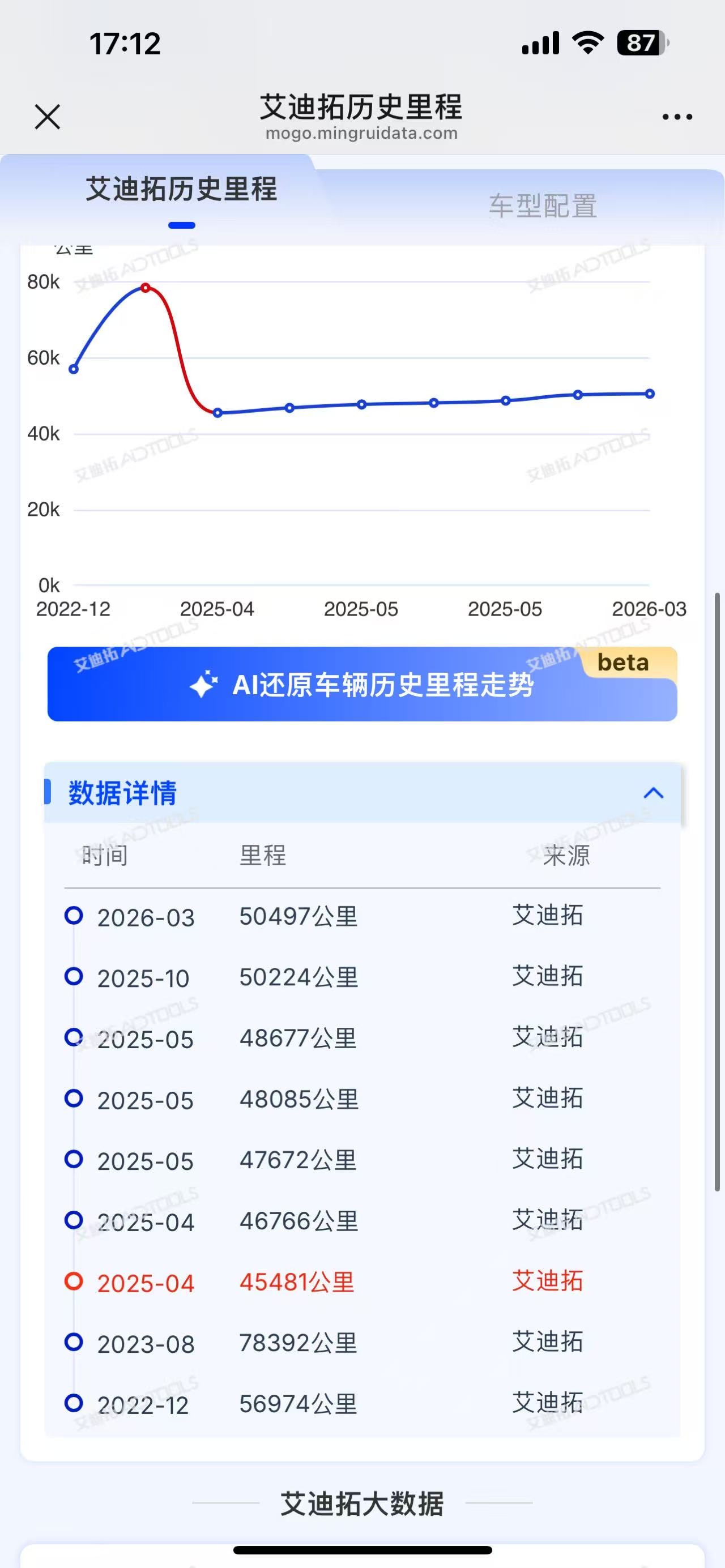Tap the 2025-10 date in the table
The image size is (725, 1568).
144,979
